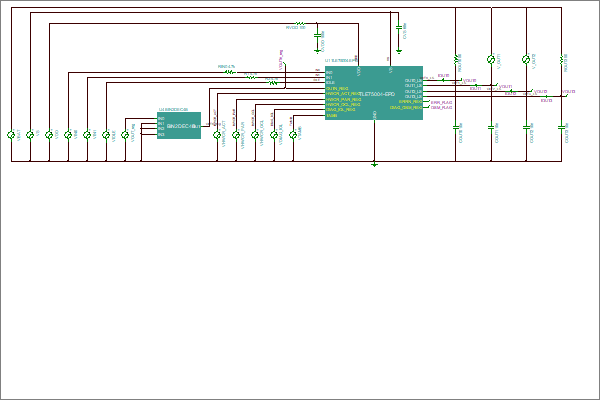
Task: Select the VOUT_reg voltage source symbol
Action: click(125, 135)
